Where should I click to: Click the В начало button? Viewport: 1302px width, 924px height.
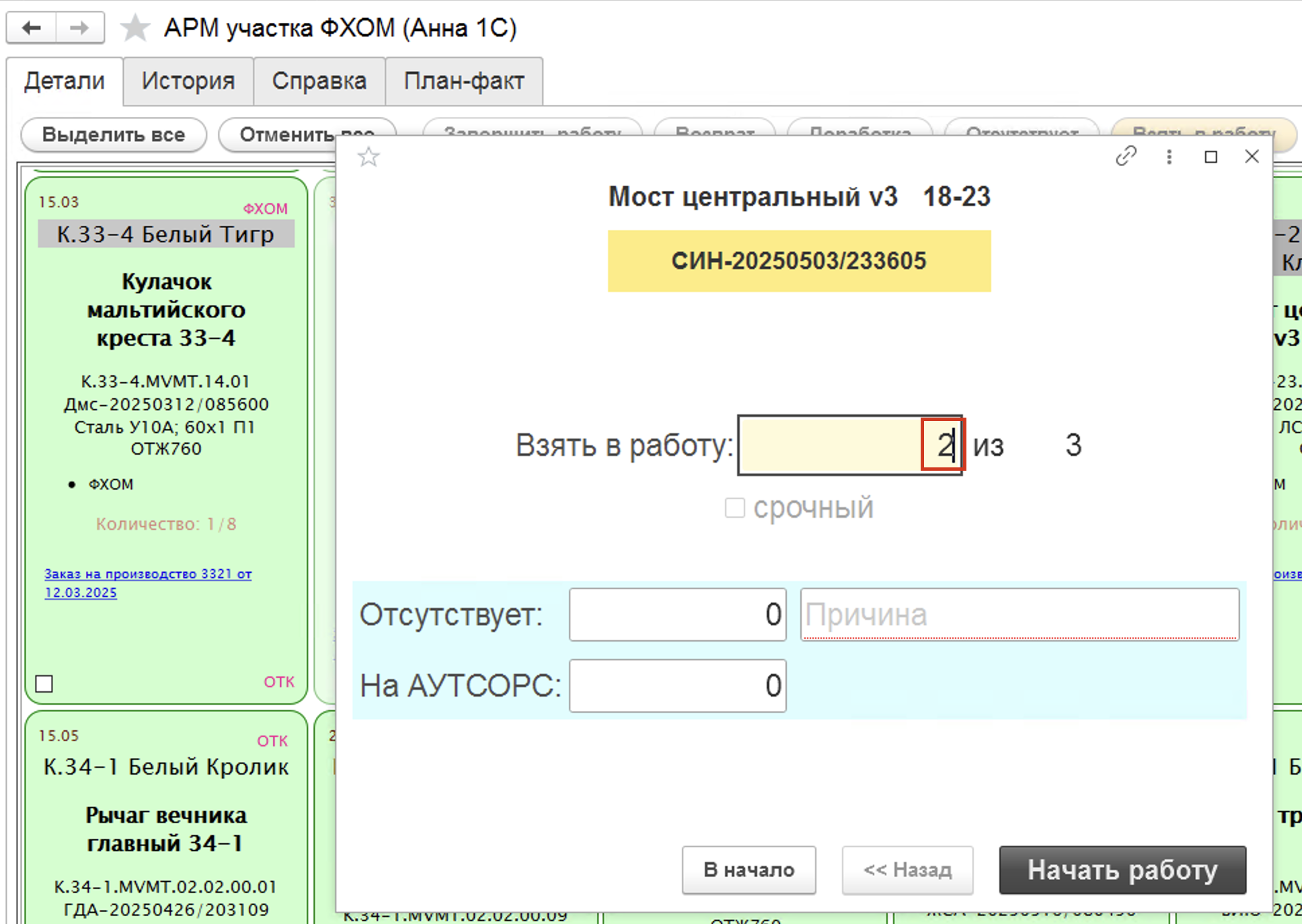click(x=749, y=870)
